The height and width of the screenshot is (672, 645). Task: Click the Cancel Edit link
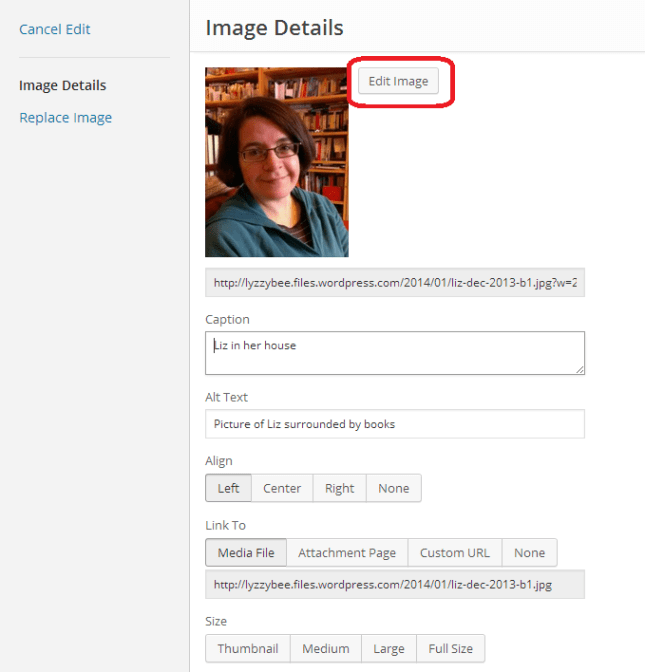click(x=55, y=29)
